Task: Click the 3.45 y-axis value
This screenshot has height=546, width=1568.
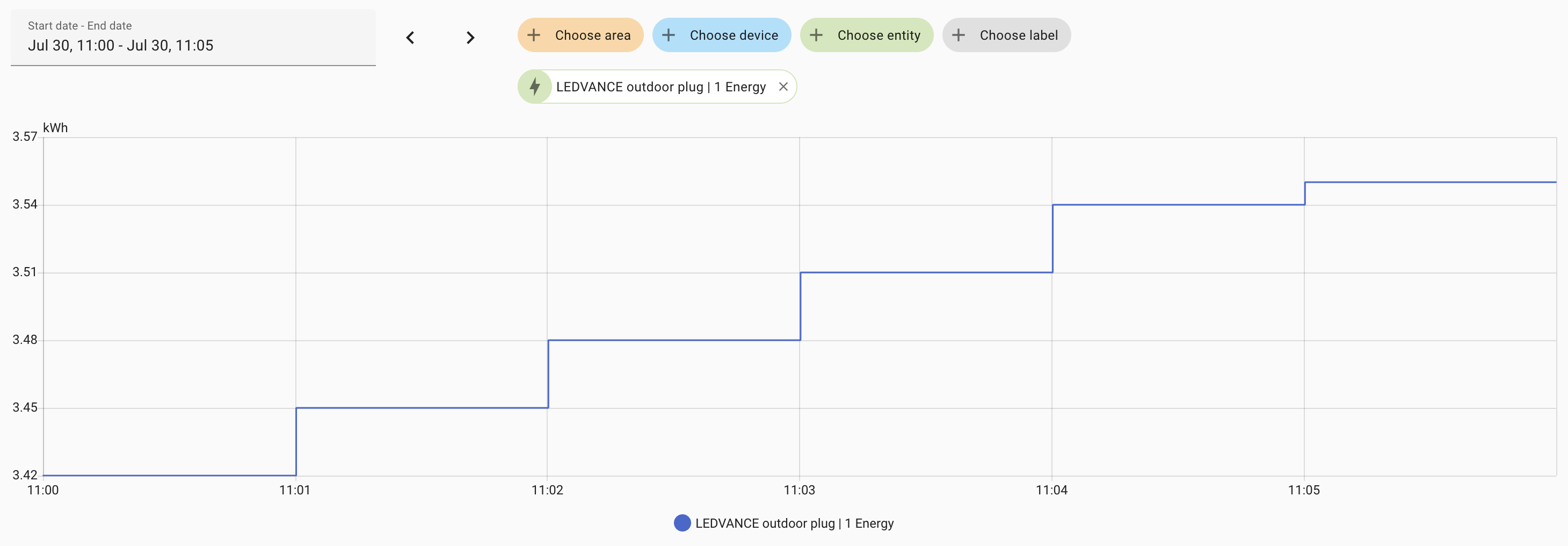Action: pos(25,407)
